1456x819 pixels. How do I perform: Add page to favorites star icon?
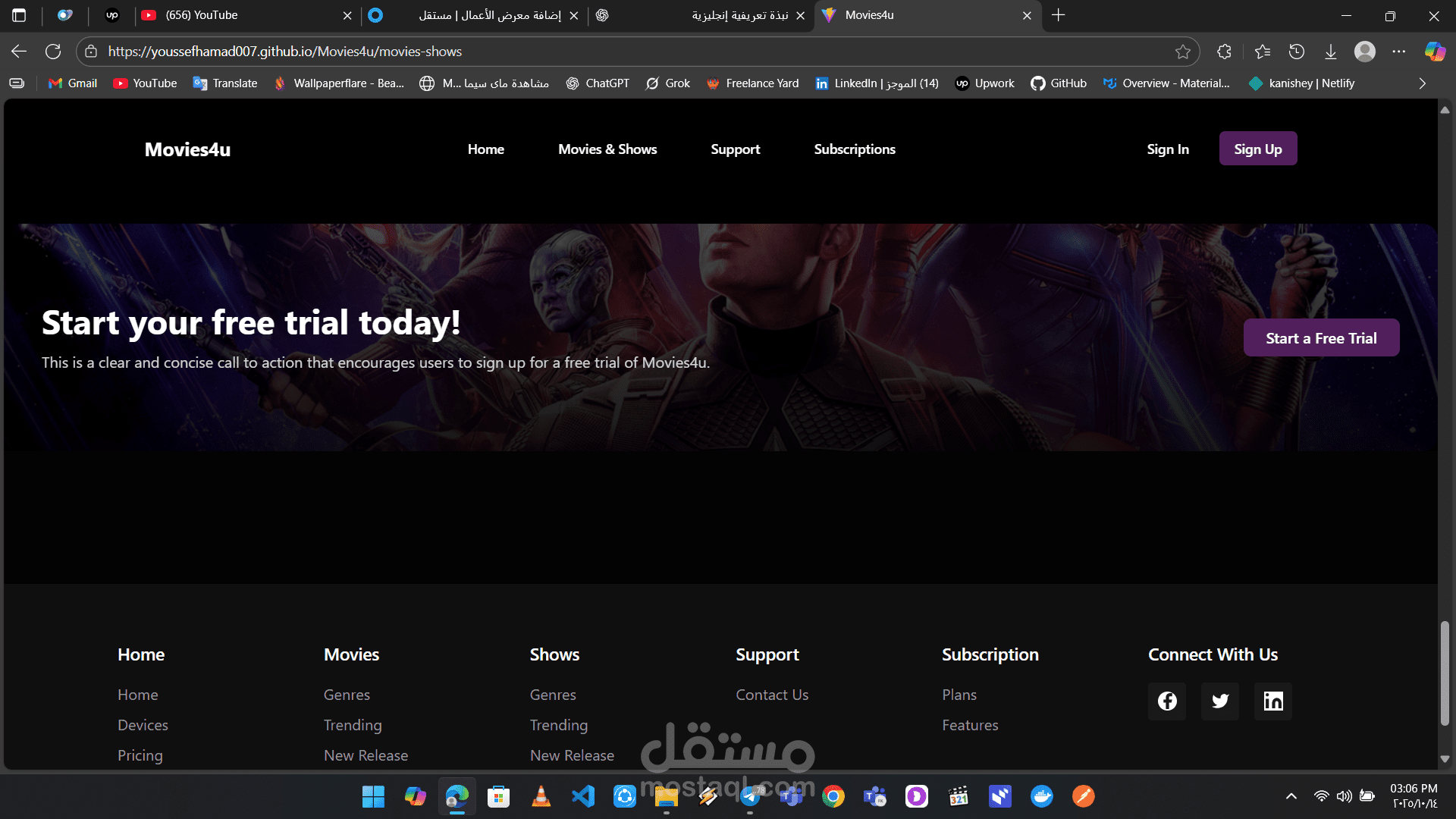(x=1182, y=52)
